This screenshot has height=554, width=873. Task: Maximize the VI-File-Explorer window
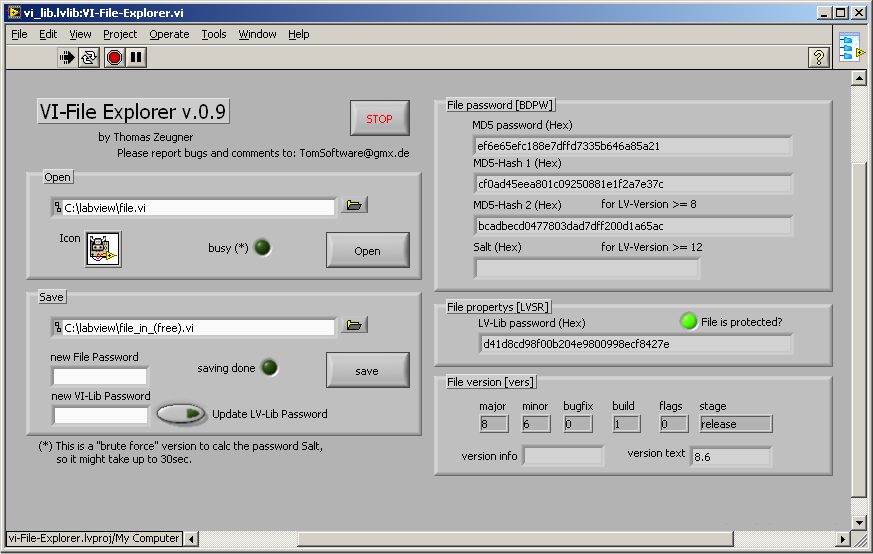pyautogui.click(x=841, y=12)
